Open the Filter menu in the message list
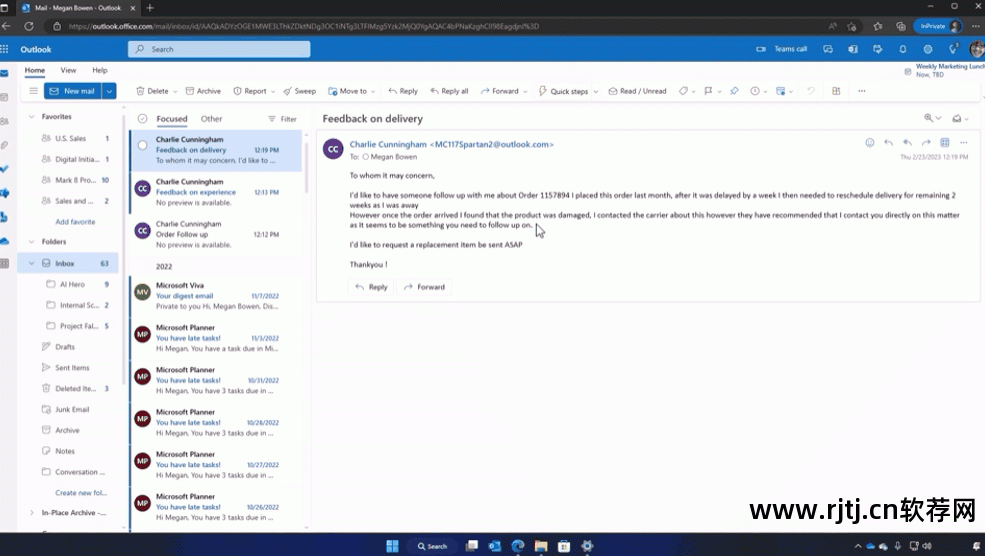 (281, 119)
